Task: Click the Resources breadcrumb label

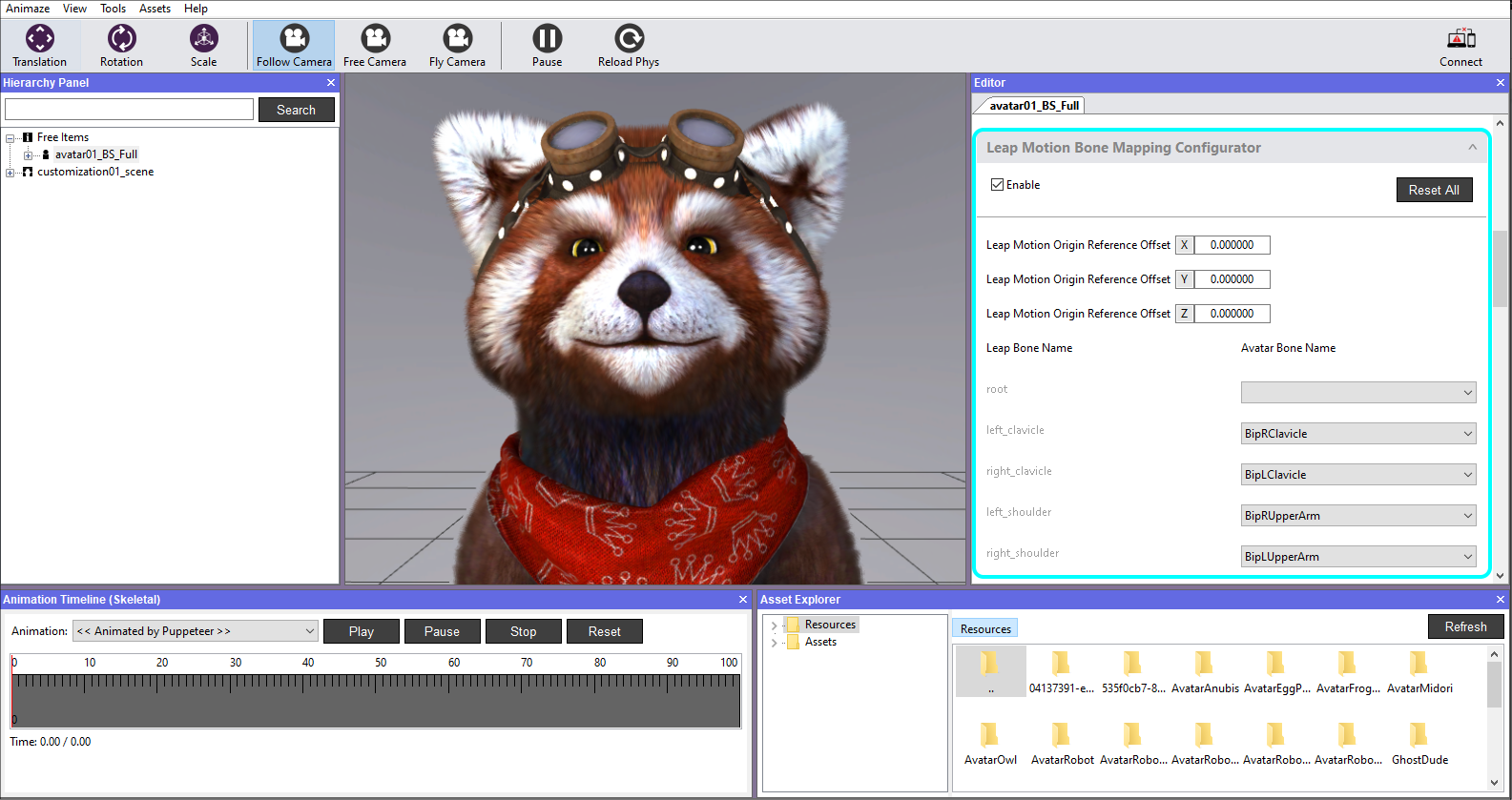Action: pyautogui.click(x=985, y=629)
